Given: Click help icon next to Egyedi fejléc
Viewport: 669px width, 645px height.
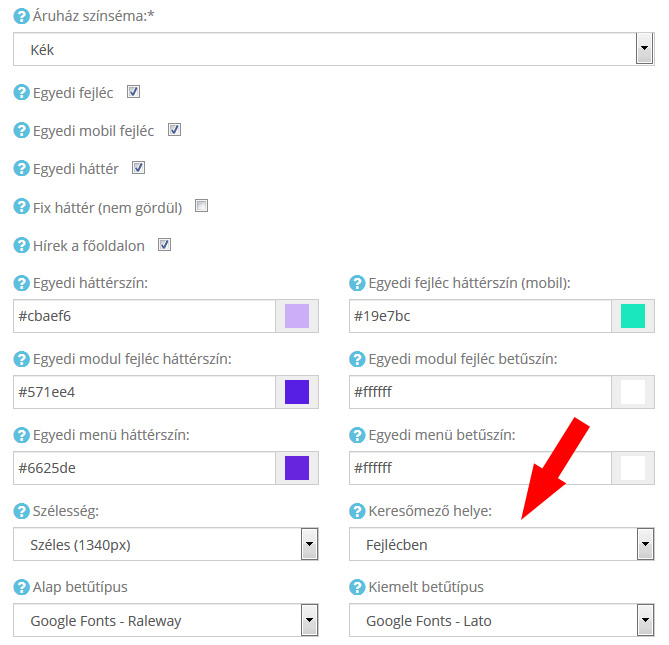Looking at the screenshot, I should point(21,92).
